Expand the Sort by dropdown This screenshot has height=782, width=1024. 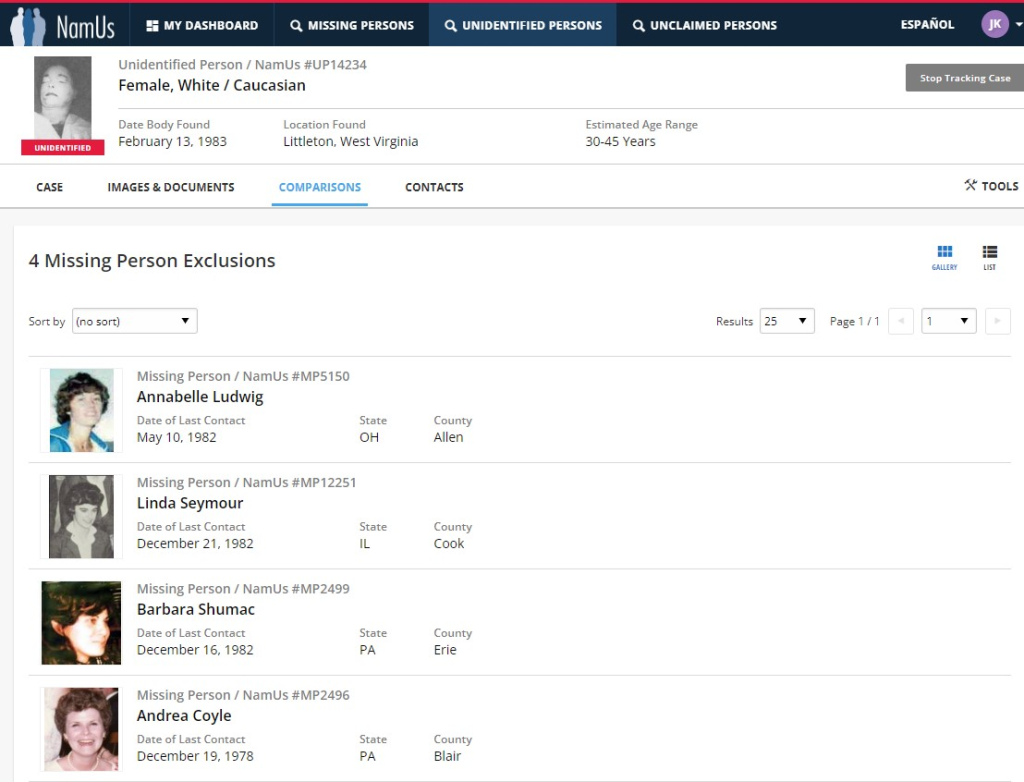pos(134,321)
